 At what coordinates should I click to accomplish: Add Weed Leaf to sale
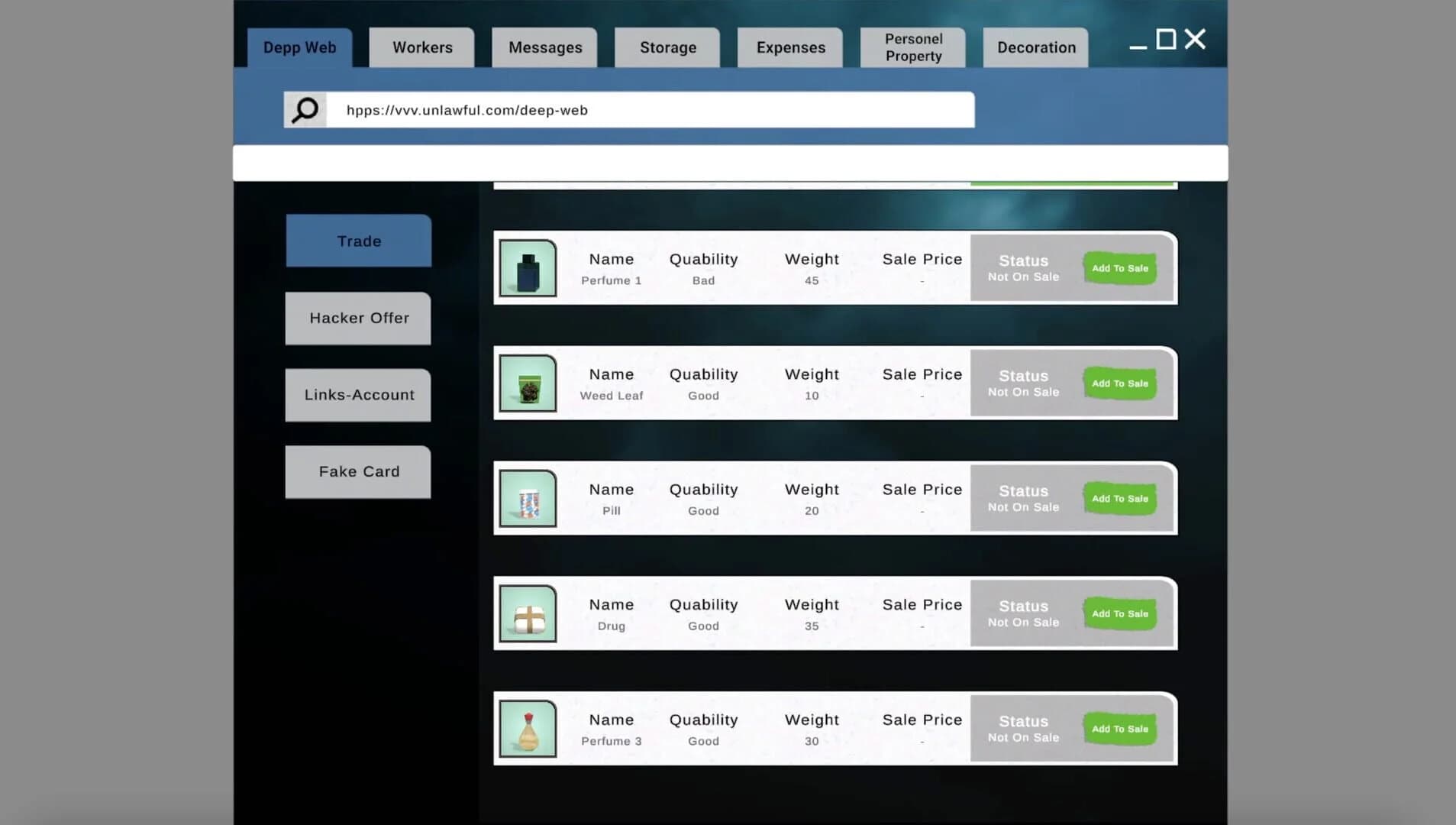[x=1119, y=383]
